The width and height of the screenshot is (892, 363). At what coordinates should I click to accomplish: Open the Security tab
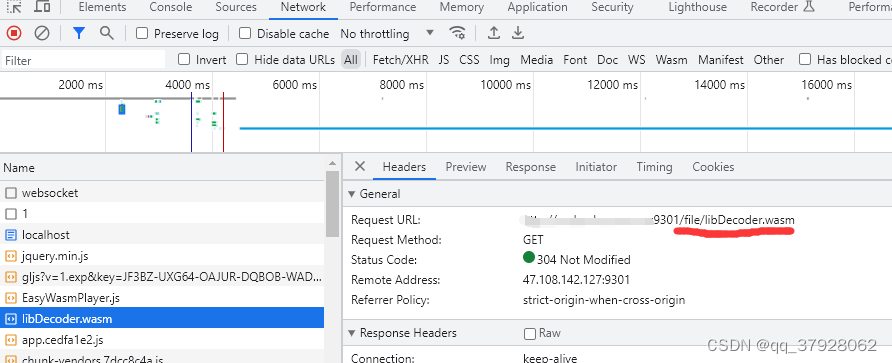click(x=612, y=7)
